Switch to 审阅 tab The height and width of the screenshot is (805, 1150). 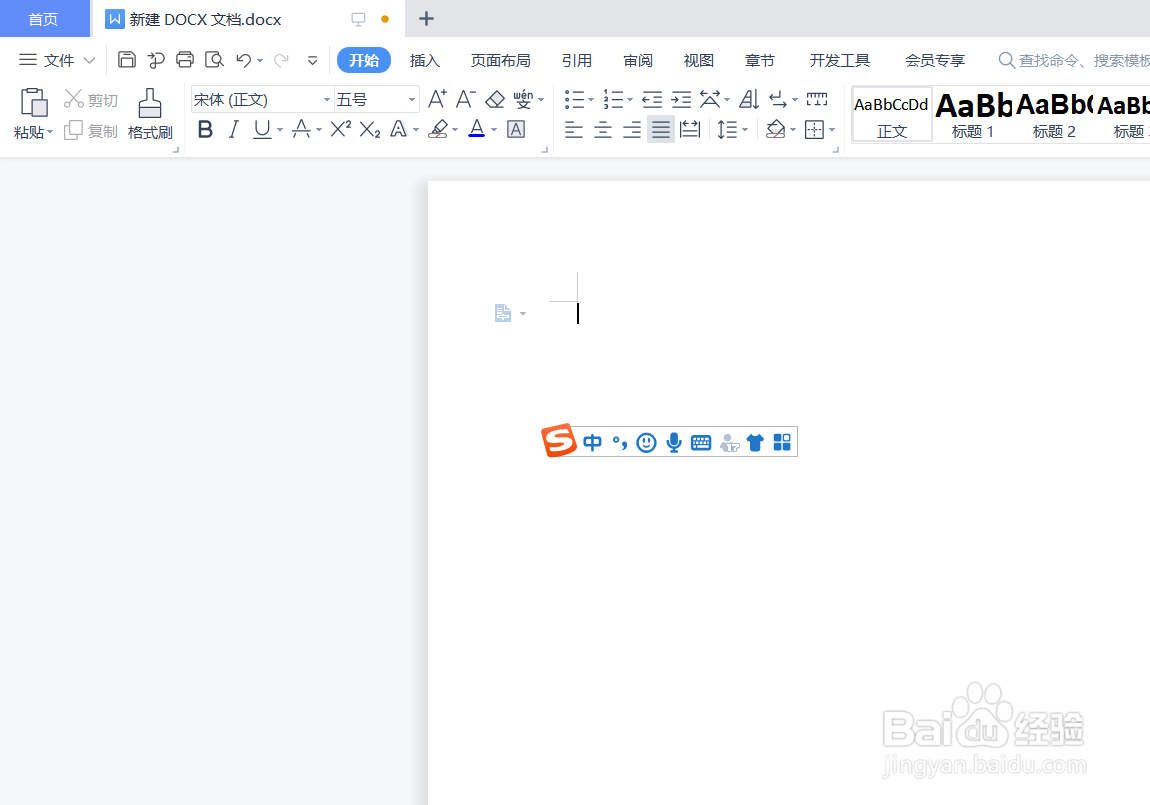(x=637, y=60)
